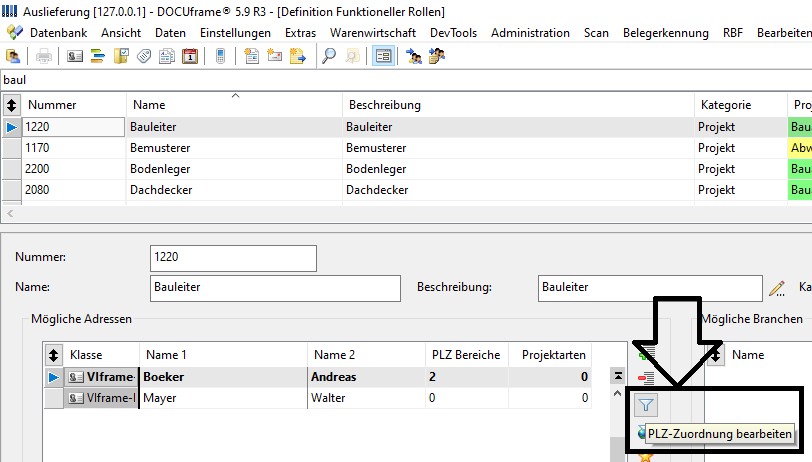Screen dimensions: 812x462
Task: Click the search field containing 'baul'
Action: click(406, 80)
